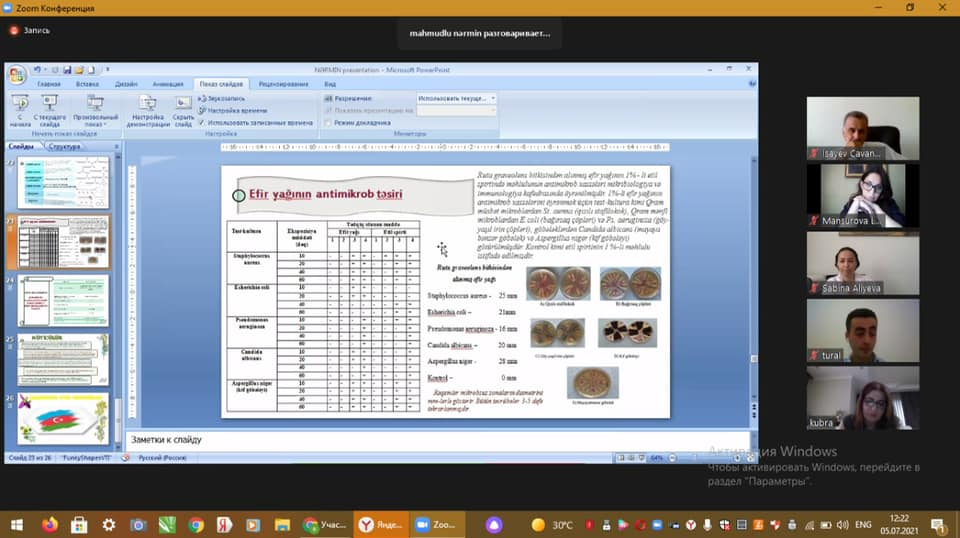Open Windows Start menu
Image resolution: width=960 pixels, height=538 pixels.
pyautogui.click(x=17, y=525)
